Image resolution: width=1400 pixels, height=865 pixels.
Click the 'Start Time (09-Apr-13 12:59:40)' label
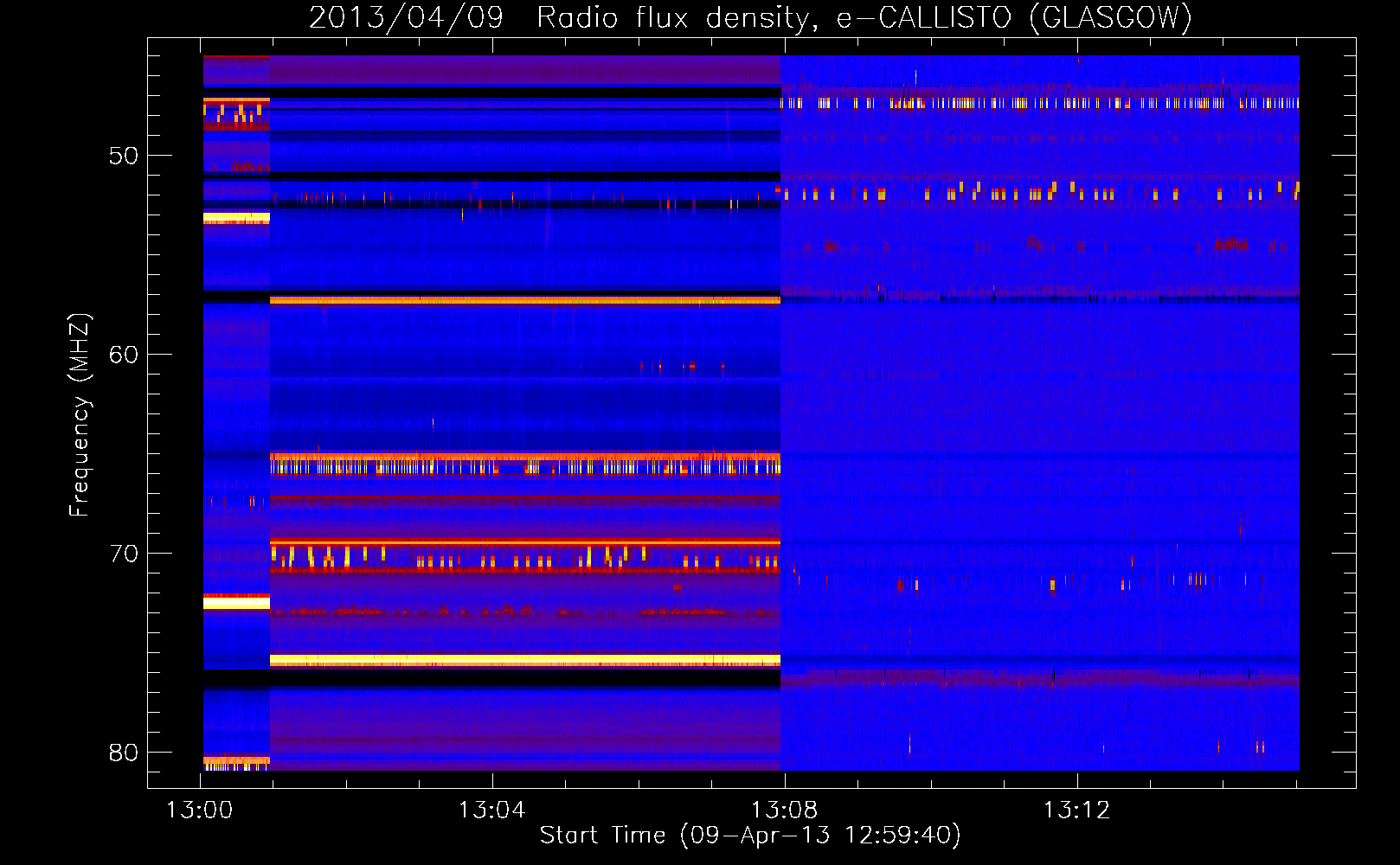click(750, 836)
